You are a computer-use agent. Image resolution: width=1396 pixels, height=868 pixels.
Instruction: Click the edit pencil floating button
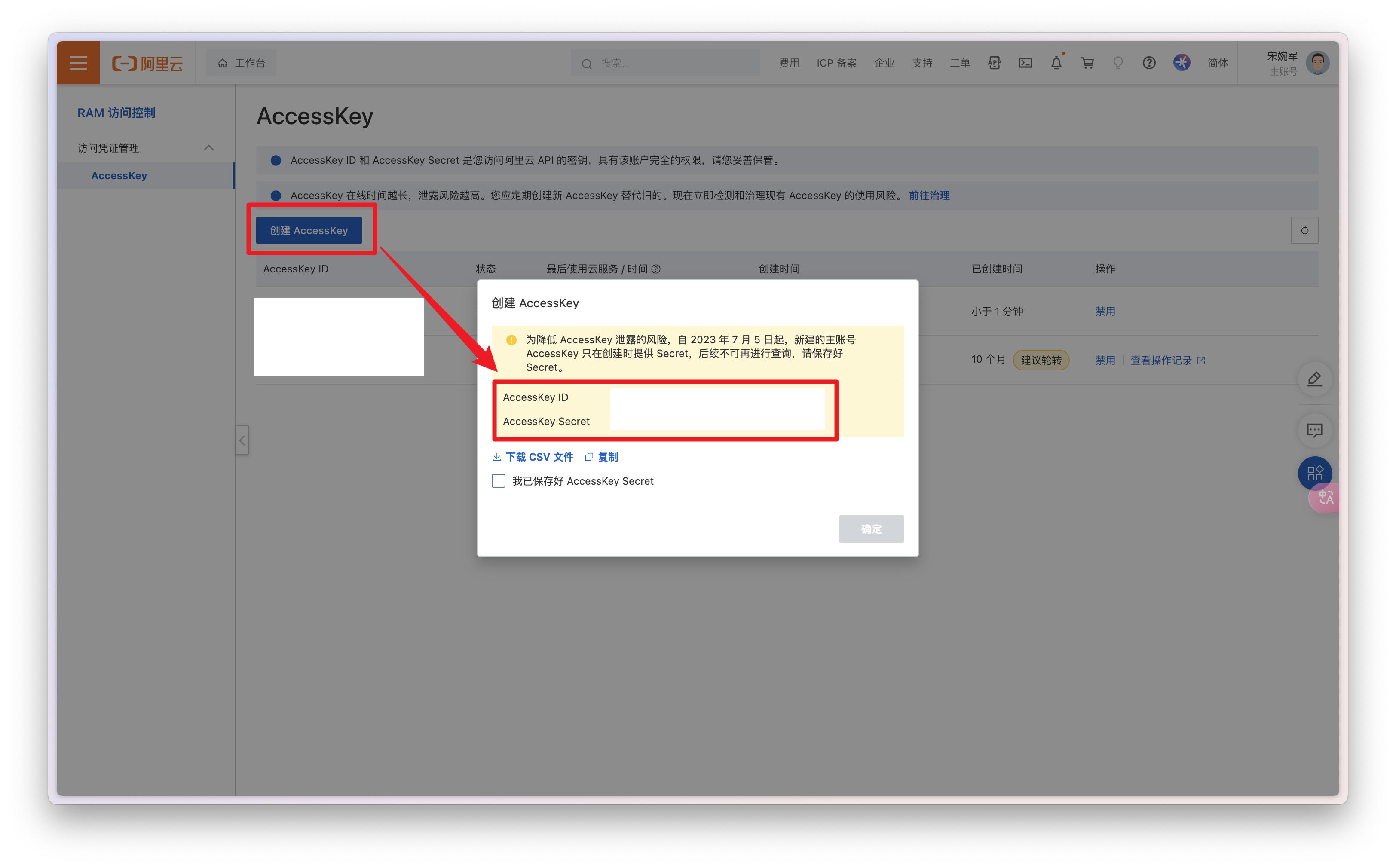tap(1314, 379)
